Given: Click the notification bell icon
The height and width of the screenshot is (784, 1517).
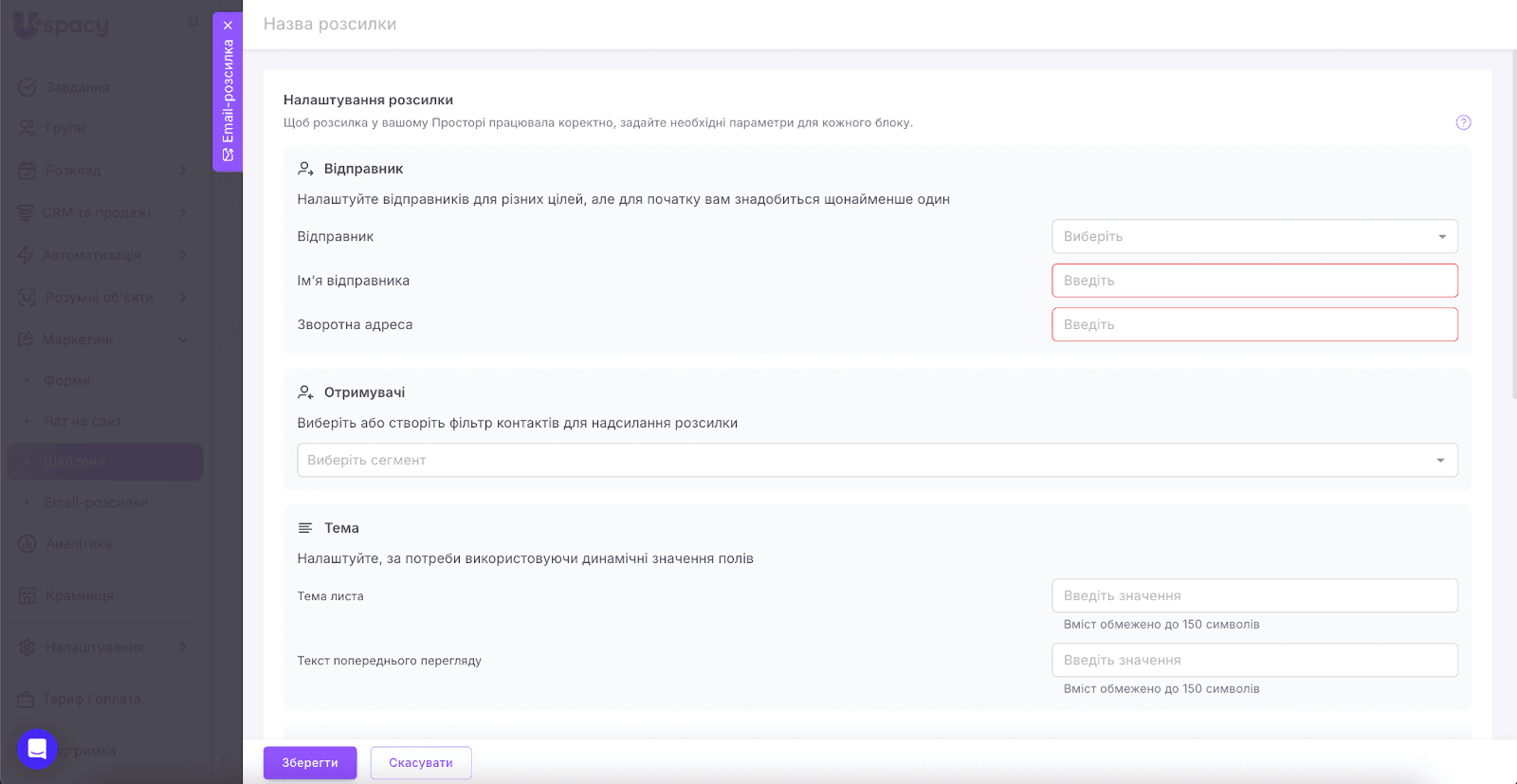Looking at the screenshot, I should (193, 21).
